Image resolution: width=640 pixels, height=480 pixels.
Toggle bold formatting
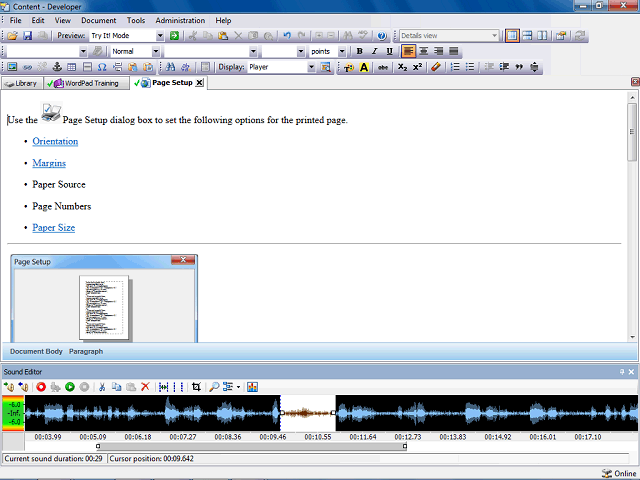click(360, 51)
